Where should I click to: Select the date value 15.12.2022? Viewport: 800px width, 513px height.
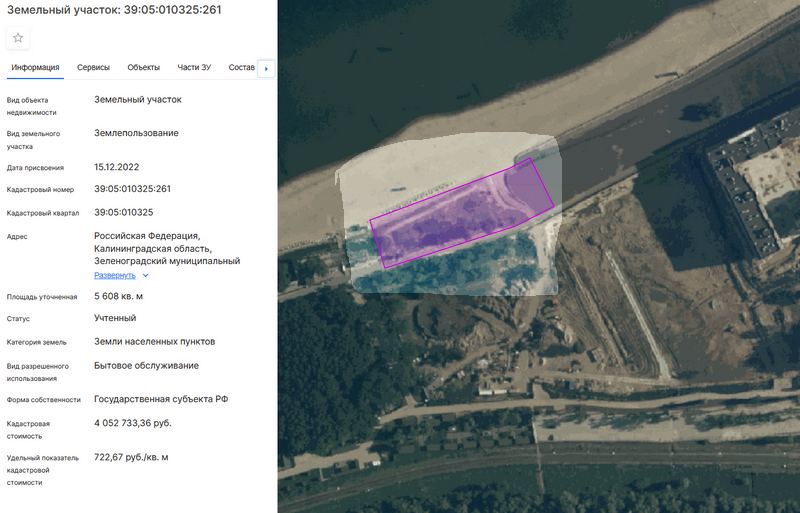tap(116, 167)
